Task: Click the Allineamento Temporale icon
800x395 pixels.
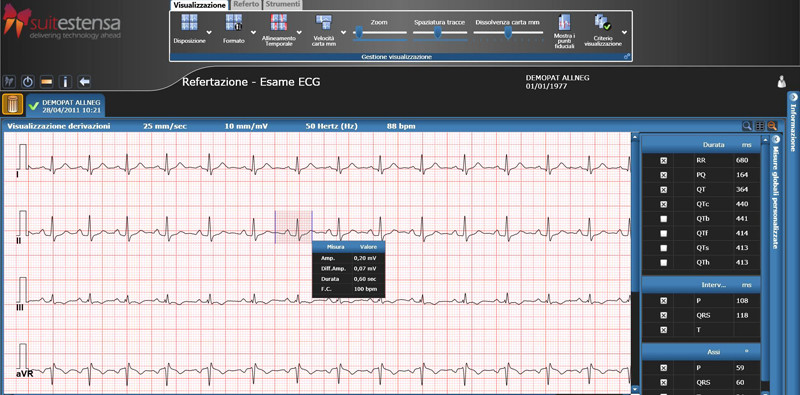Action: click(x=279, y=23)
